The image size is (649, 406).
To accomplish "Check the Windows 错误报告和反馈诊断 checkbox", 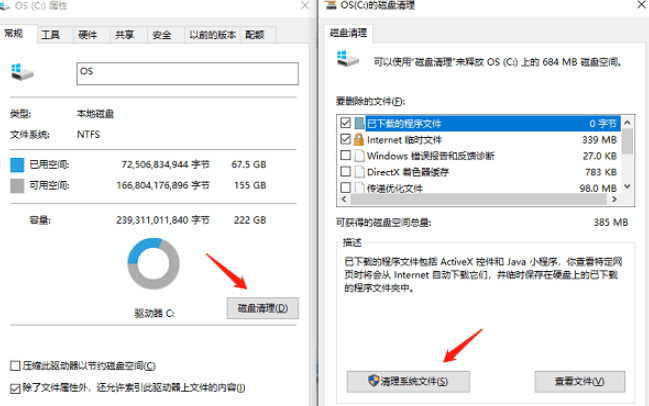I will pyautogui.click(x=345, y=155).
